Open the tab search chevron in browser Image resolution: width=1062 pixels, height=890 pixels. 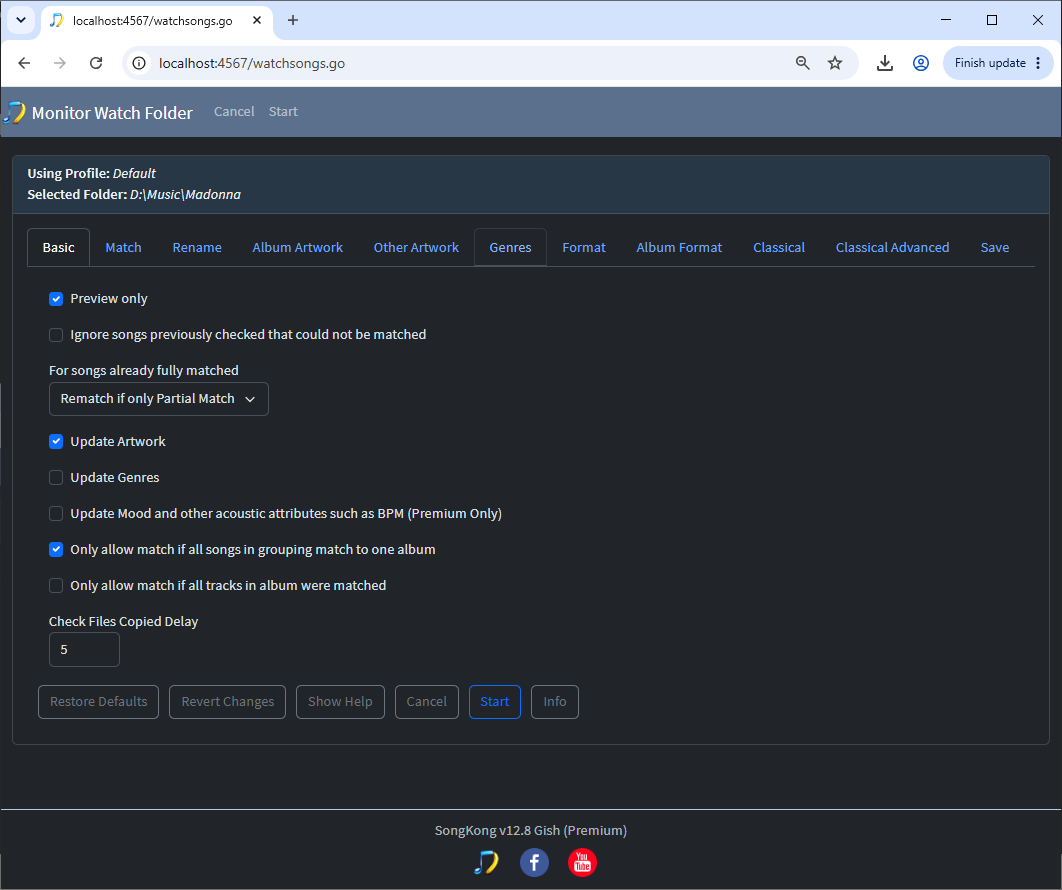[21, 20]
